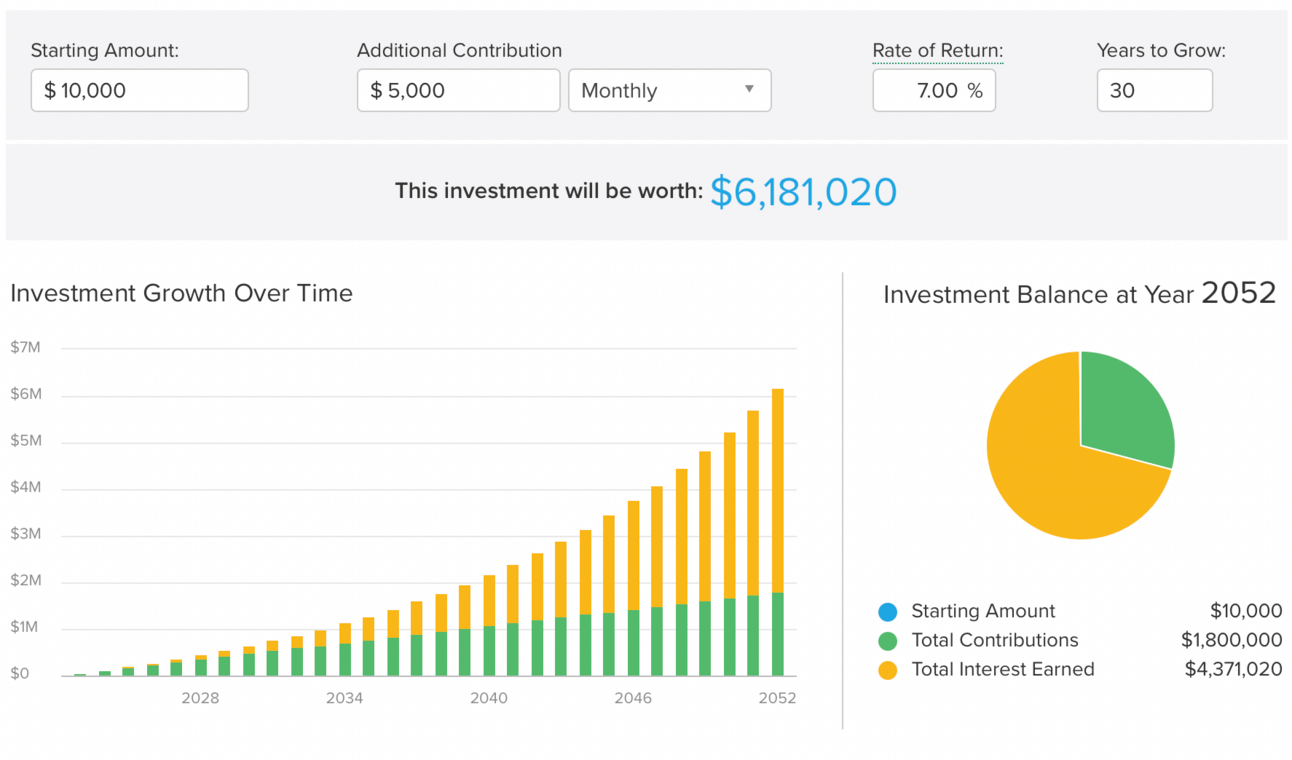Click the Total Interest Earned legend label

pos(1002,670)
